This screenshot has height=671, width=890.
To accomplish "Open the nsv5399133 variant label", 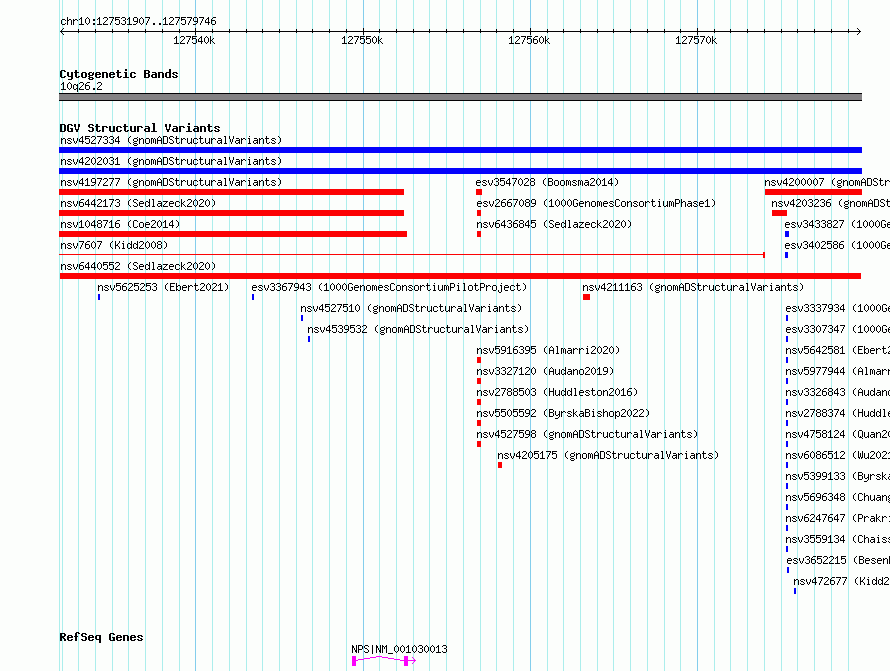I will (x=838, y=476).
